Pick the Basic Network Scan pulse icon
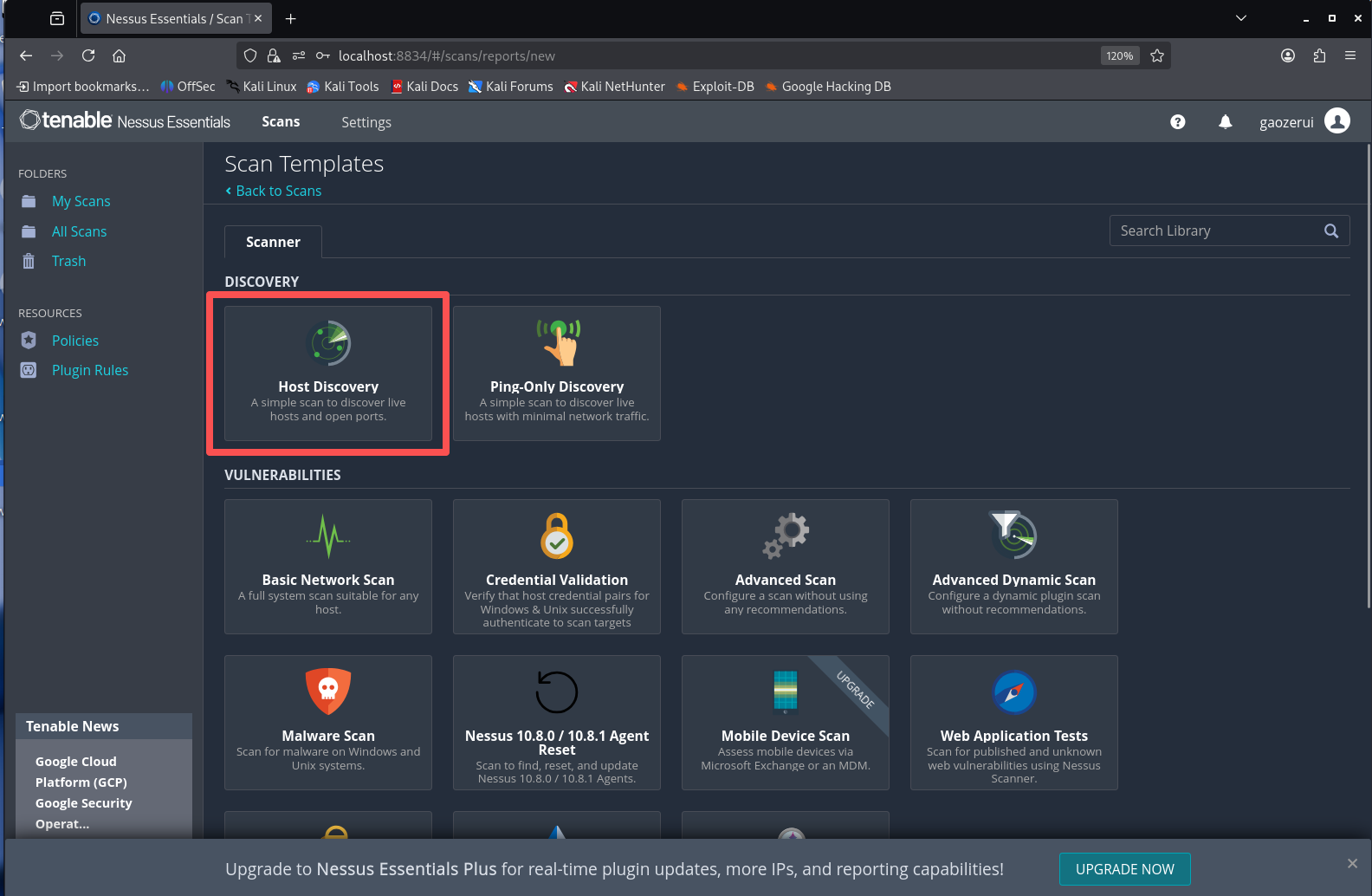The image size is (1372, 896). (328, 536)
